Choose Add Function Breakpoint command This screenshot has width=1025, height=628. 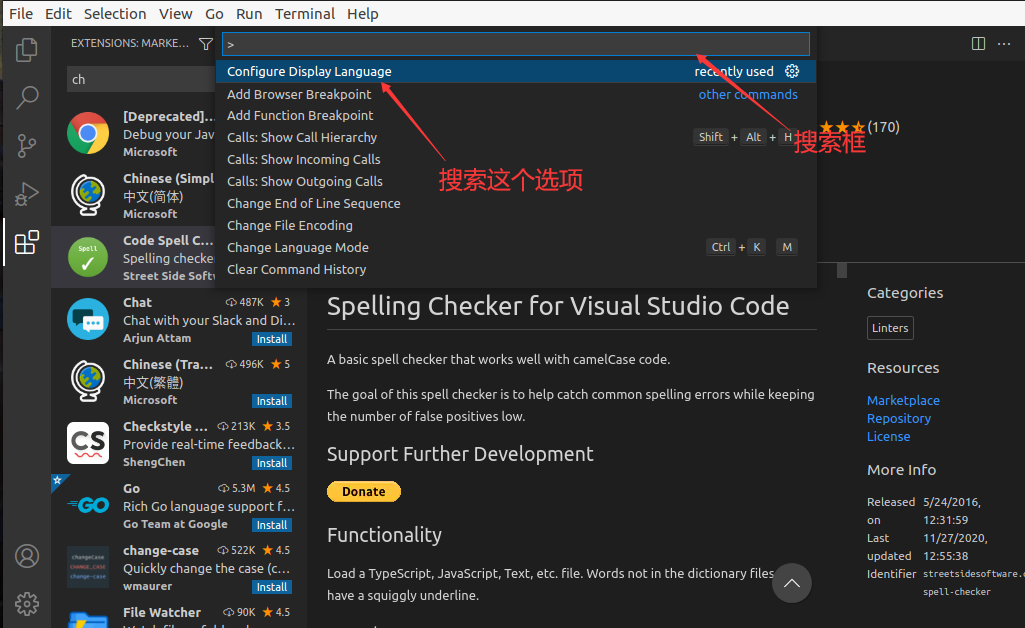coord(516,116)
